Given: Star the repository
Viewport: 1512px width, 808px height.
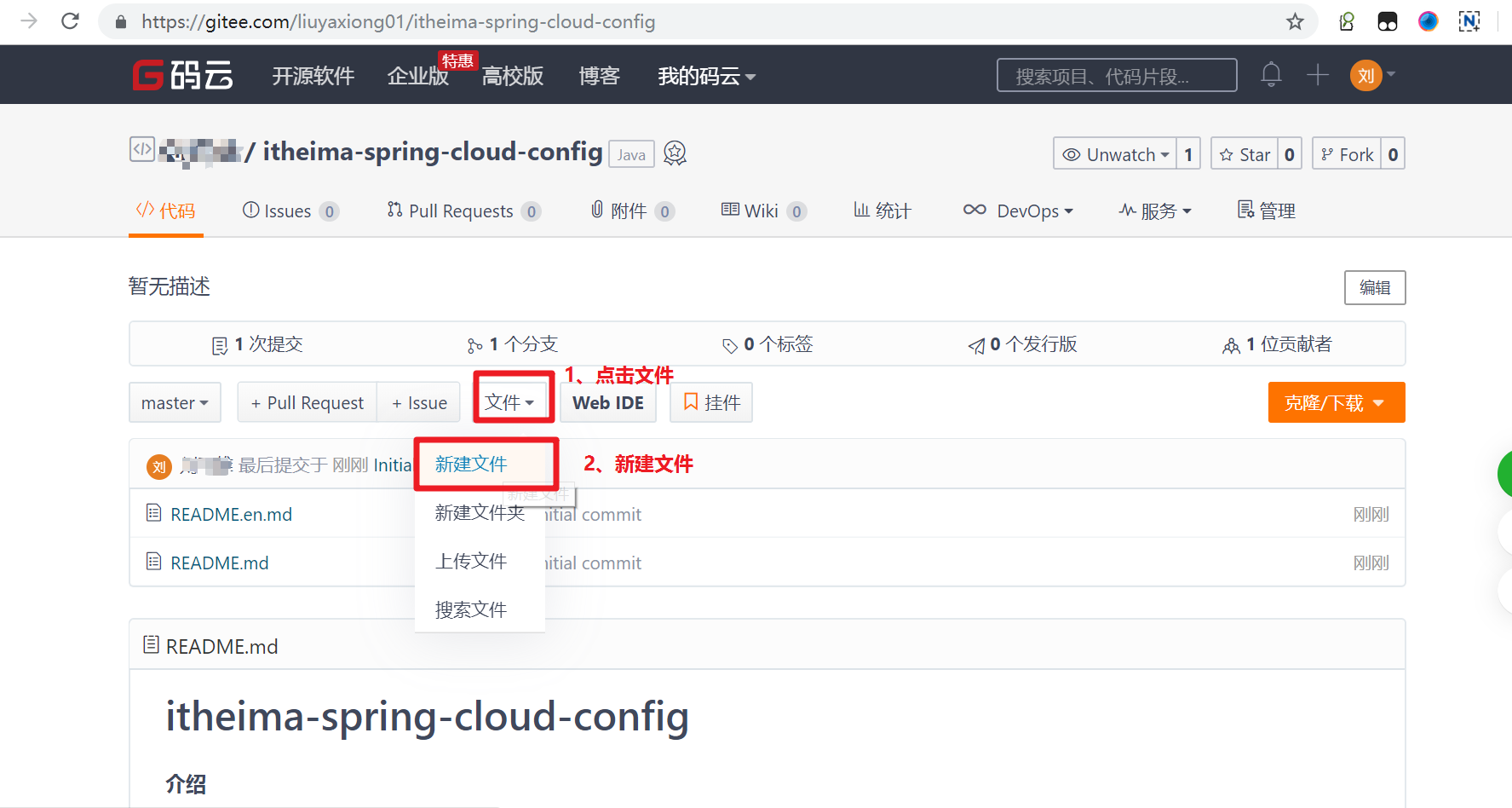Looking at the screenshot, I should 1245,154.
